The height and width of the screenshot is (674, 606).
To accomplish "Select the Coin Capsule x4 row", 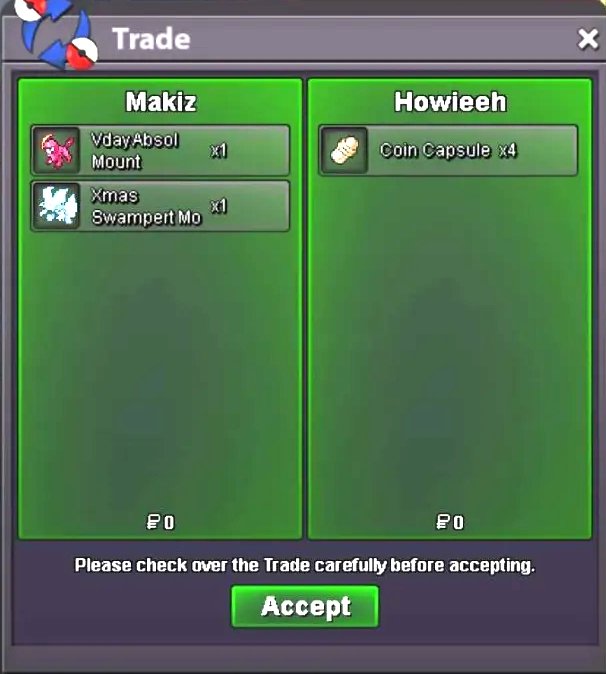I will (x=448, y=150).
